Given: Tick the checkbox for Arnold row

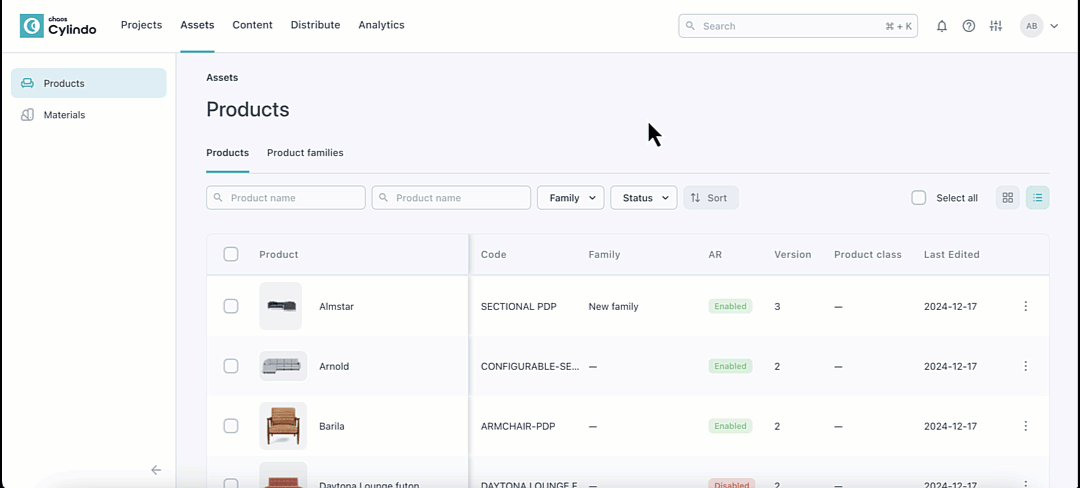Looking at the screenshot, I should [x=231, y=366].
